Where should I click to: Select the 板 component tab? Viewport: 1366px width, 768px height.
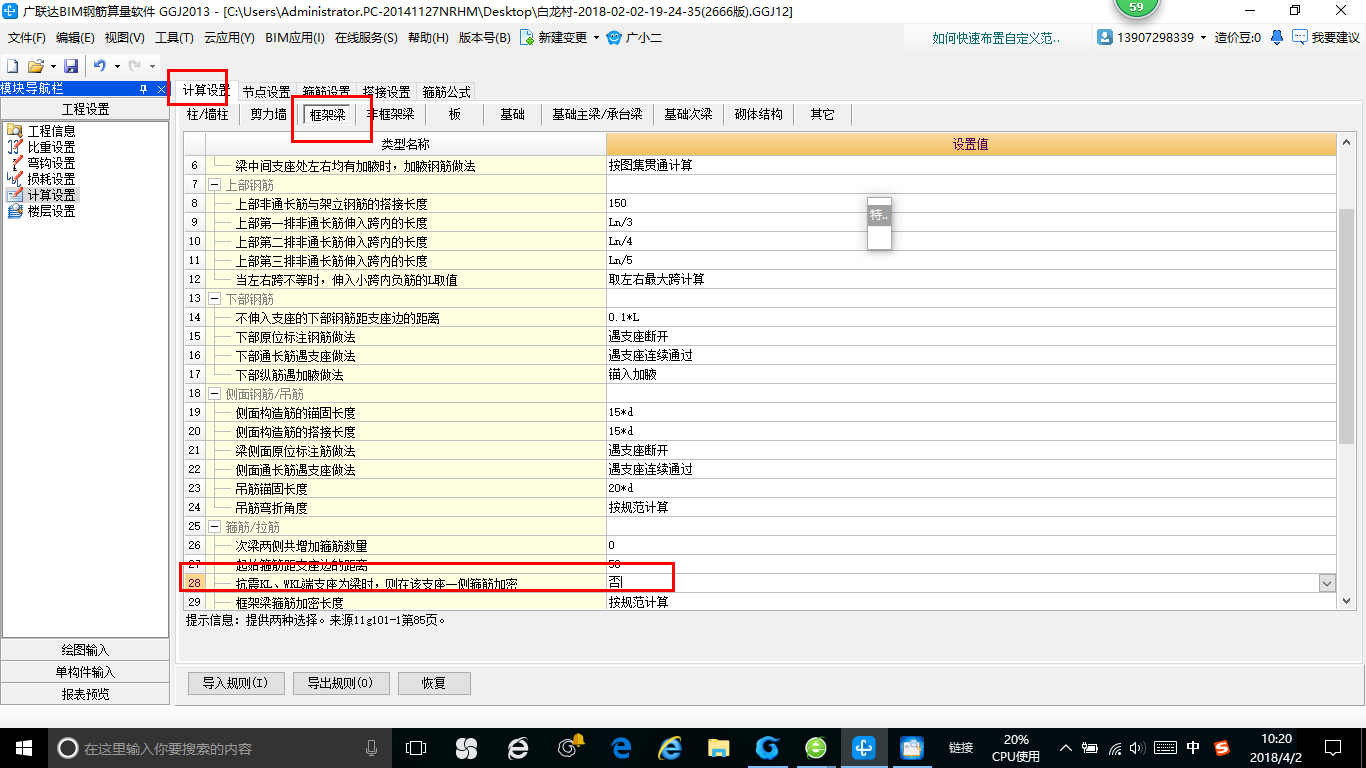pyautogui.click(x=455, y=114)
